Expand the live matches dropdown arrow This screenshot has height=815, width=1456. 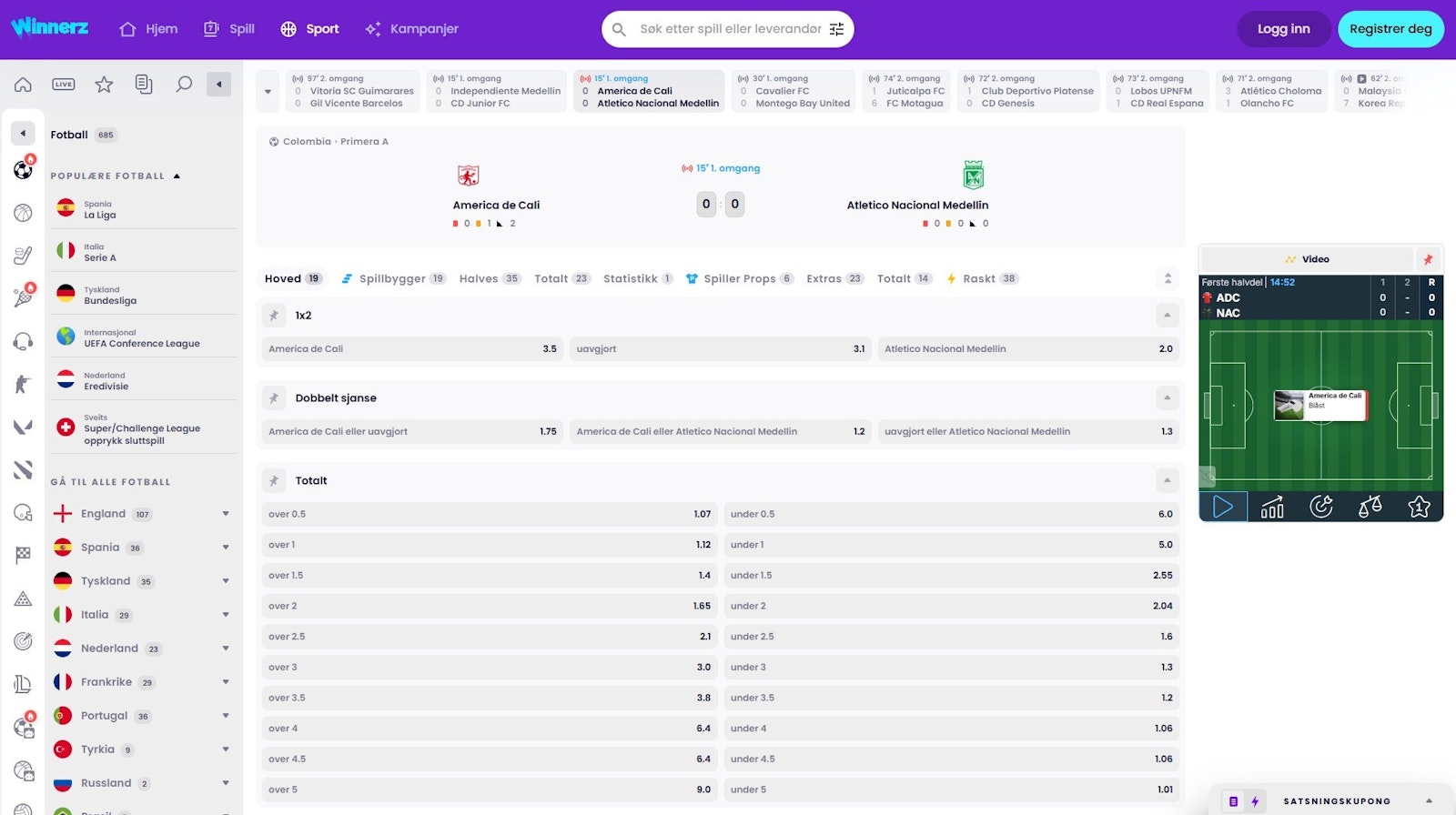(x=268, y=92)
